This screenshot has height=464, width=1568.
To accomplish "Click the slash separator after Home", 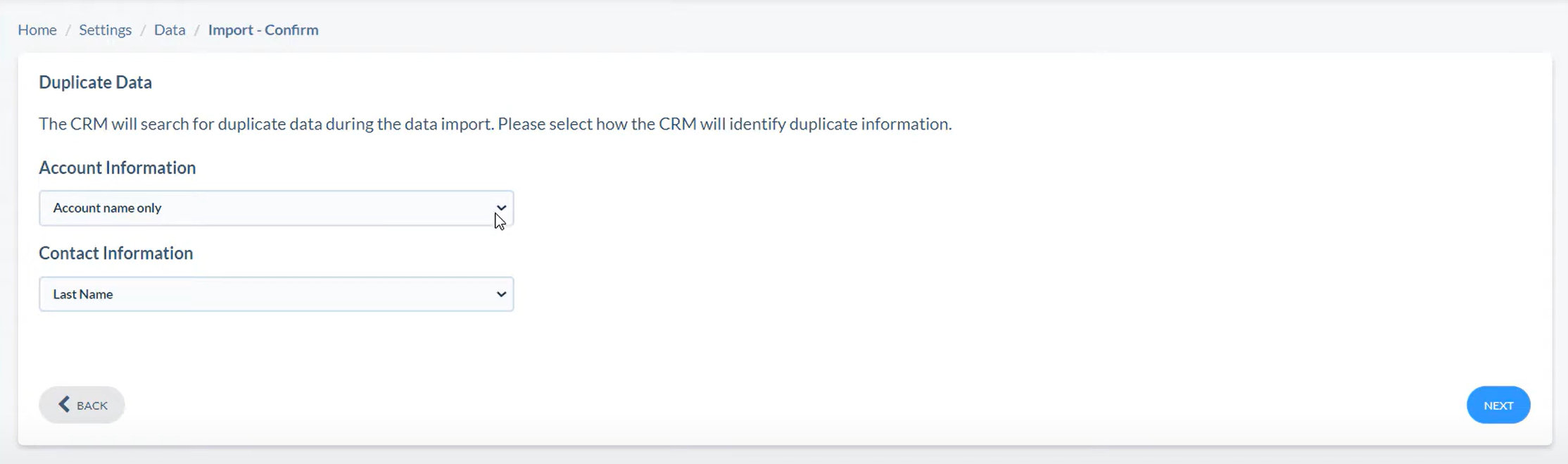I will click(68, 30).
